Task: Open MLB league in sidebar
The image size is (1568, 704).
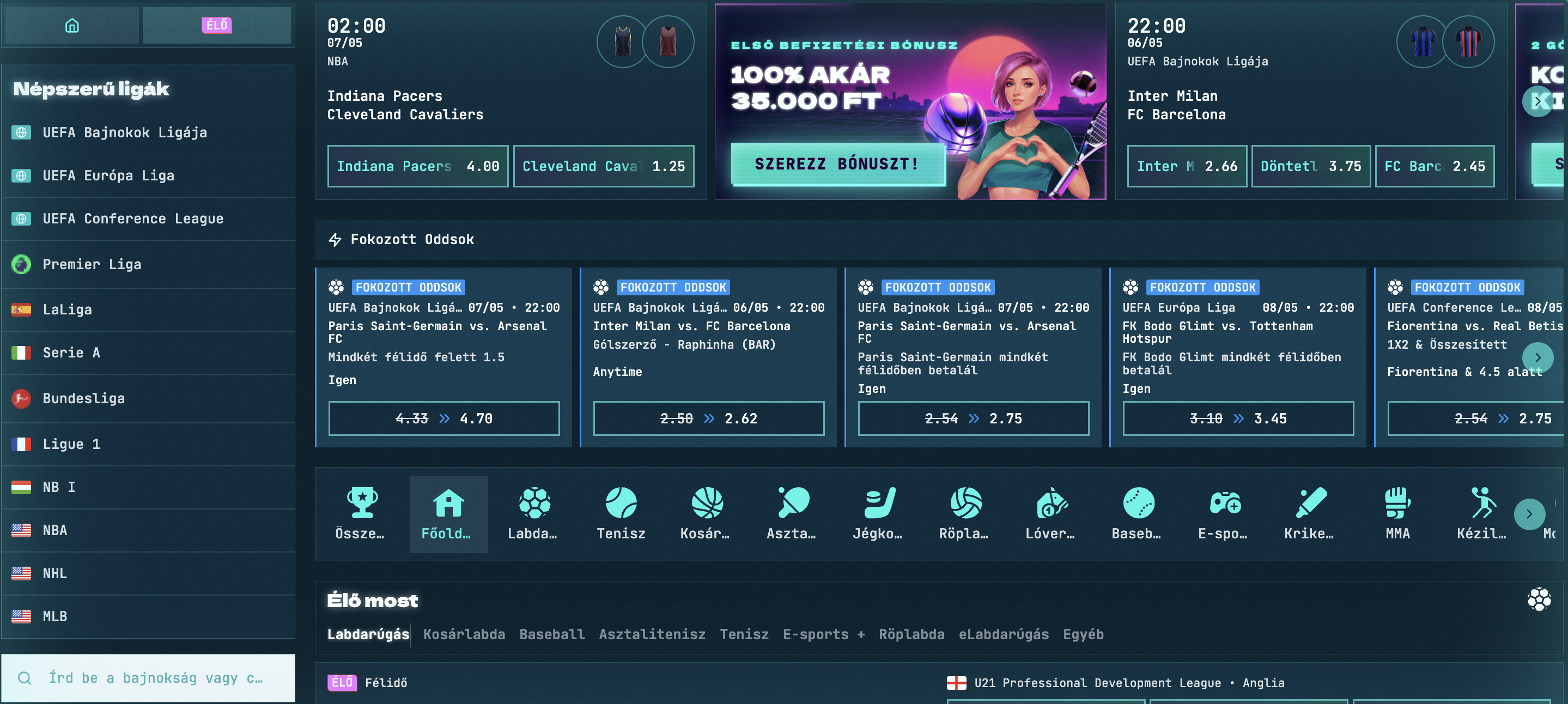Action: tap(148, 616)
